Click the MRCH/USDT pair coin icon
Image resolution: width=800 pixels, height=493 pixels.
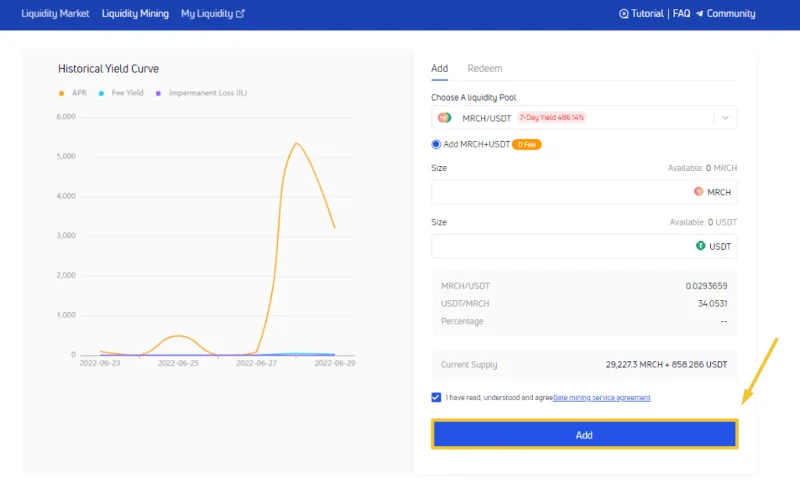tap(444, 118)
